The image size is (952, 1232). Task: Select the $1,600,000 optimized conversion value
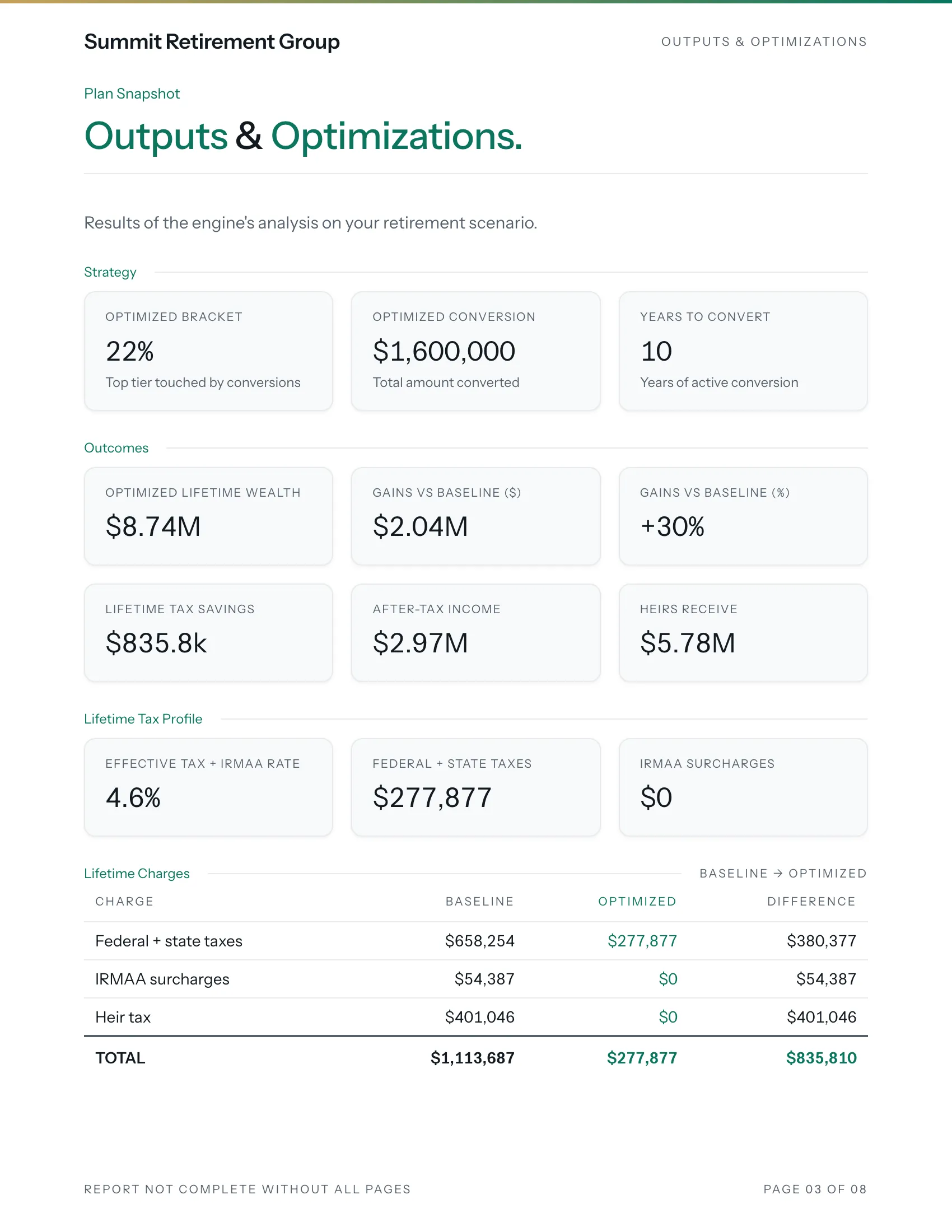444,352
